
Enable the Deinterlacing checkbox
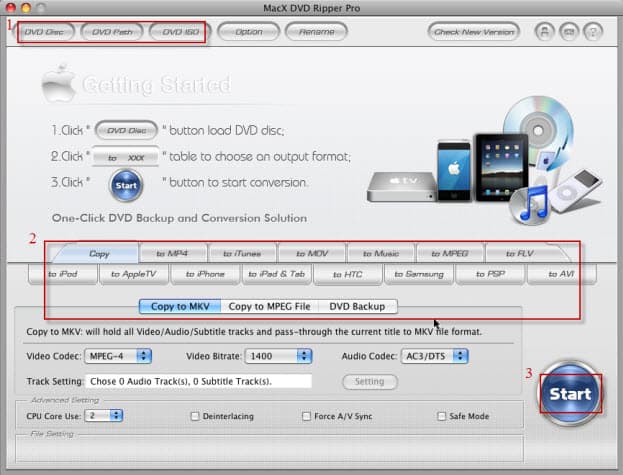(195, 416)
